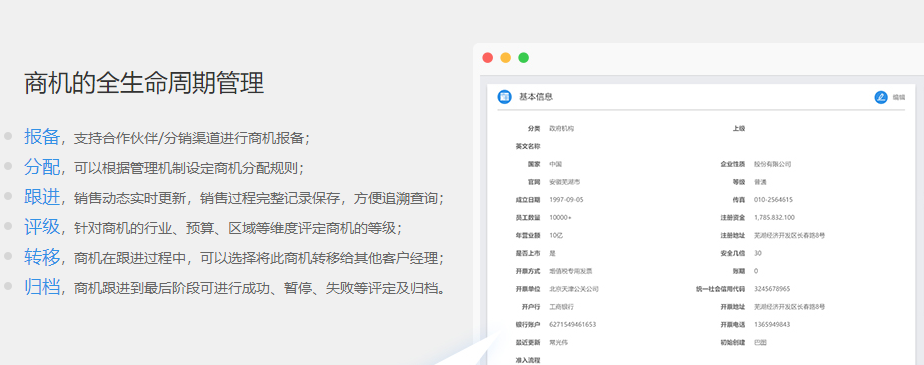
Task: Click the 初始创建 field label
Action: click(x=732, y=343)
